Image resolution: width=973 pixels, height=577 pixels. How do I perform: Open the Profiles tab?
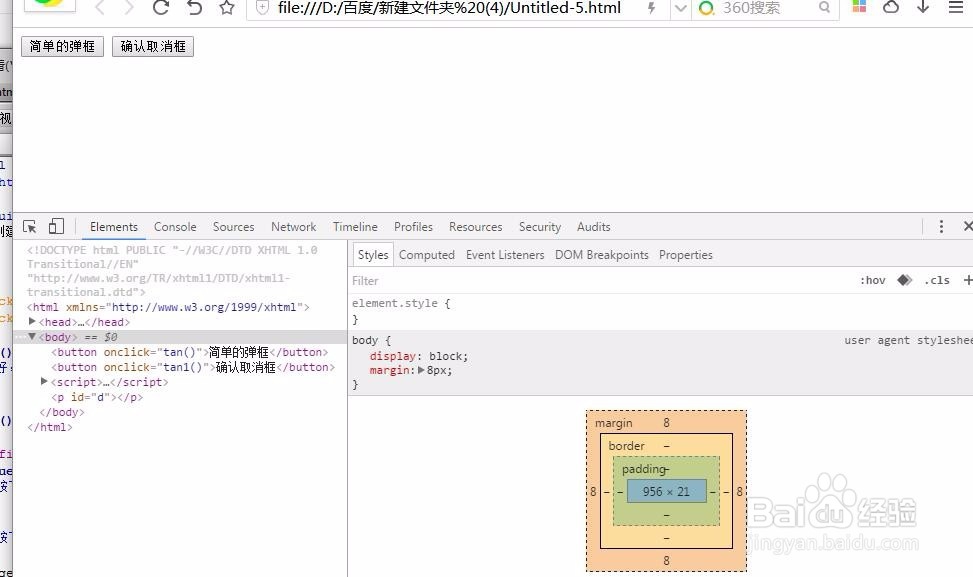[x=413, y=227]
